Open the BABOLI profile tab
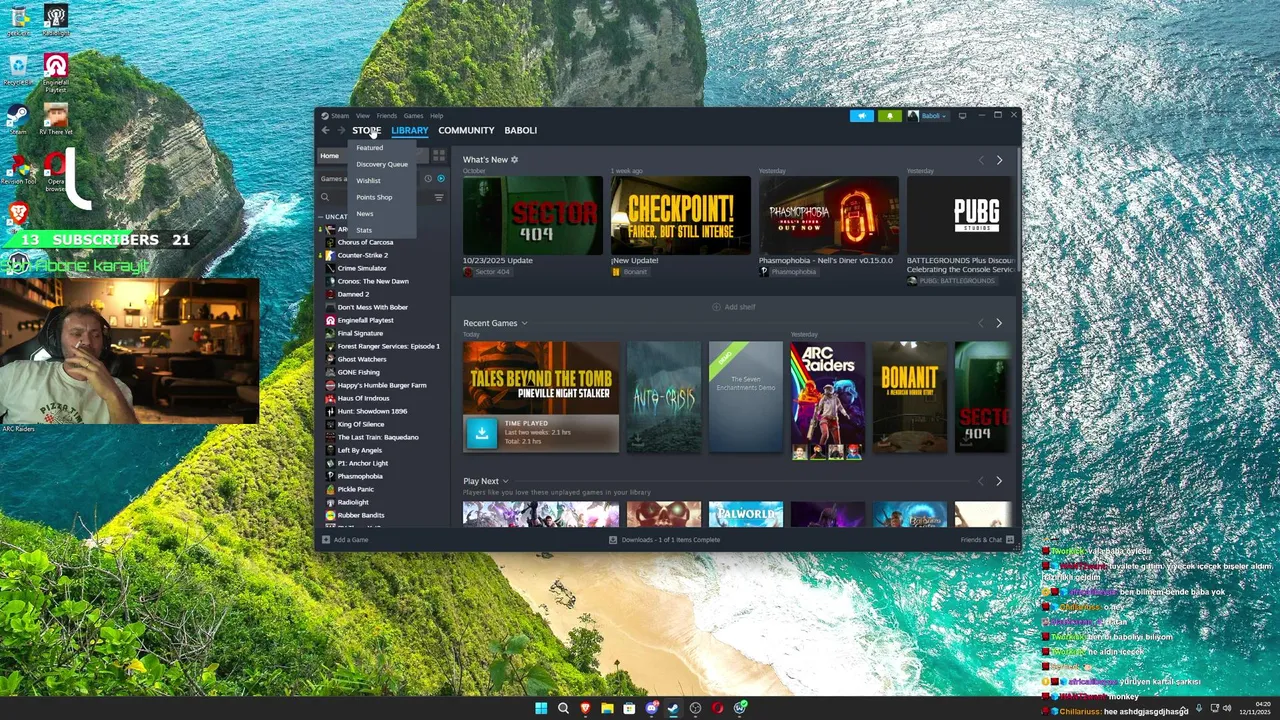Viewport: 1280px width, 720px height. (521, 130)
